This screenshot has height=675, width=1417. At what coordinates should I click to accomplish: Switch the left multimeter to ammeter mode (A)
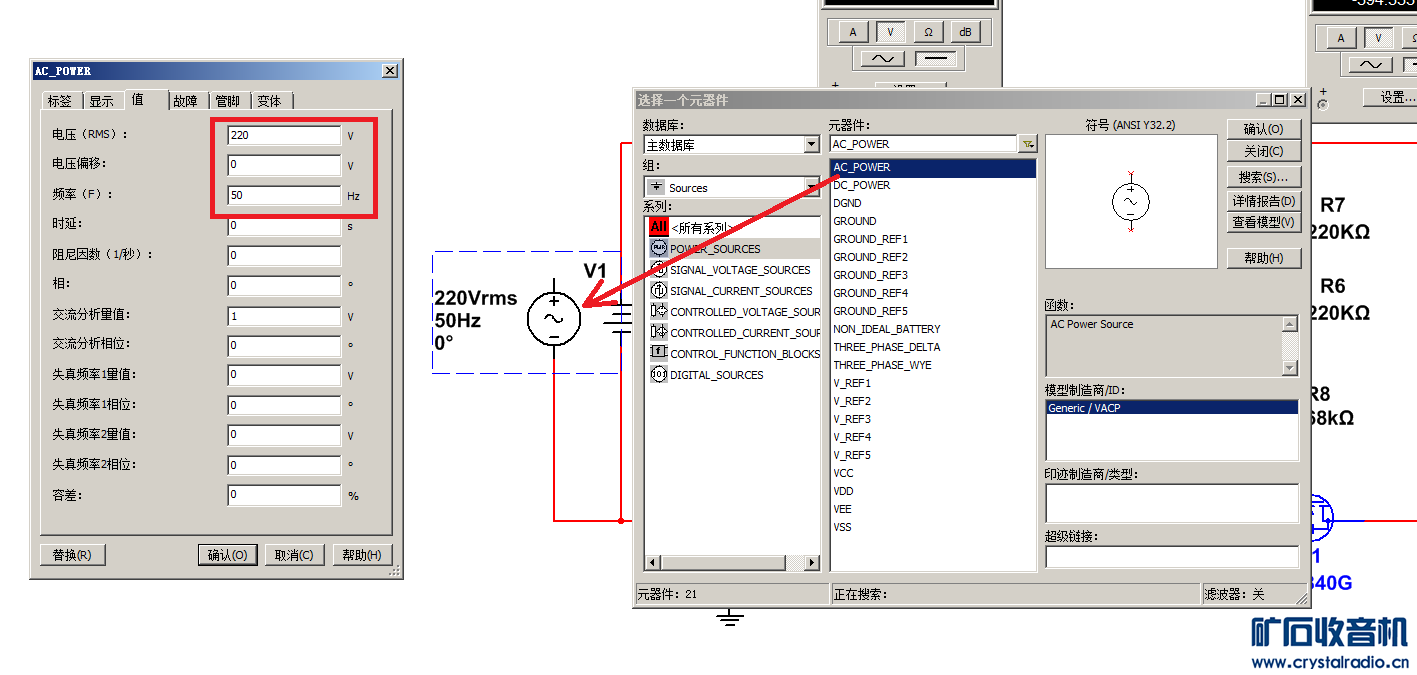click(x=853, y=32)
